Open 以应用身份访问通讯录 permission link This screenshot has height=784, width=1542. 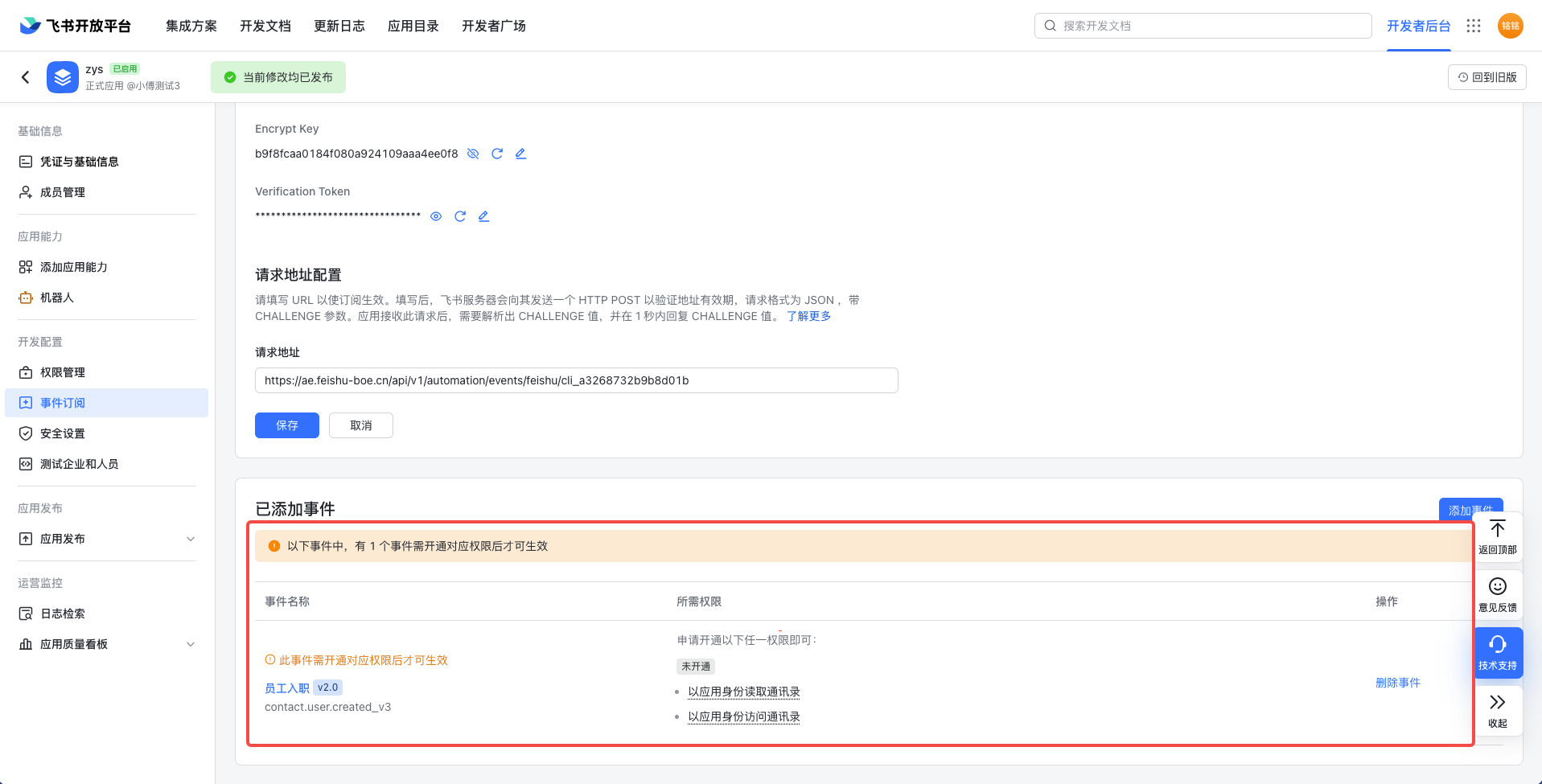[744, 716]
